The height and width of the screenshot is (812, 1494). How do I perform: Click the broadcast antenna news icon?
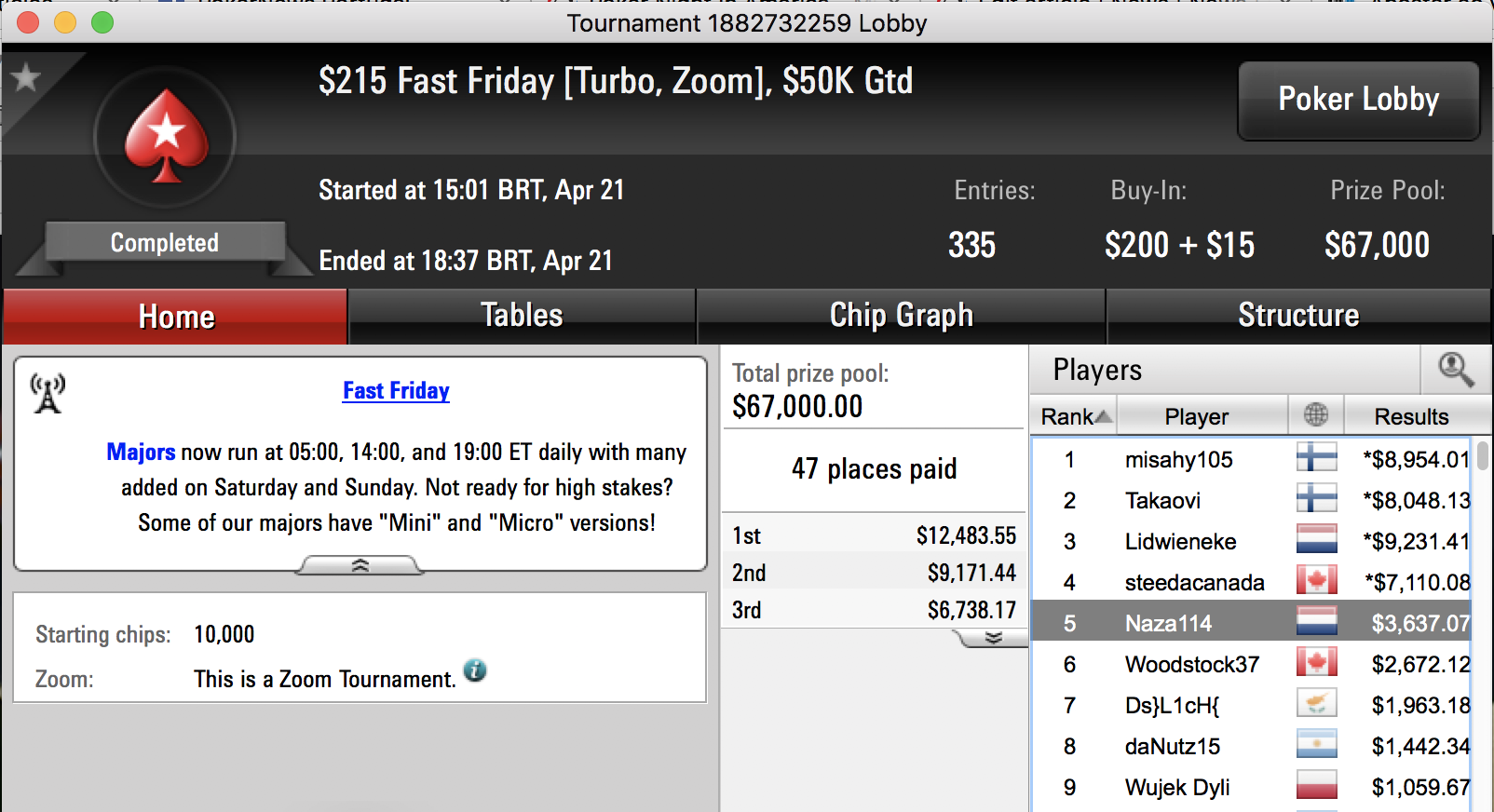[x=48, y=393]
